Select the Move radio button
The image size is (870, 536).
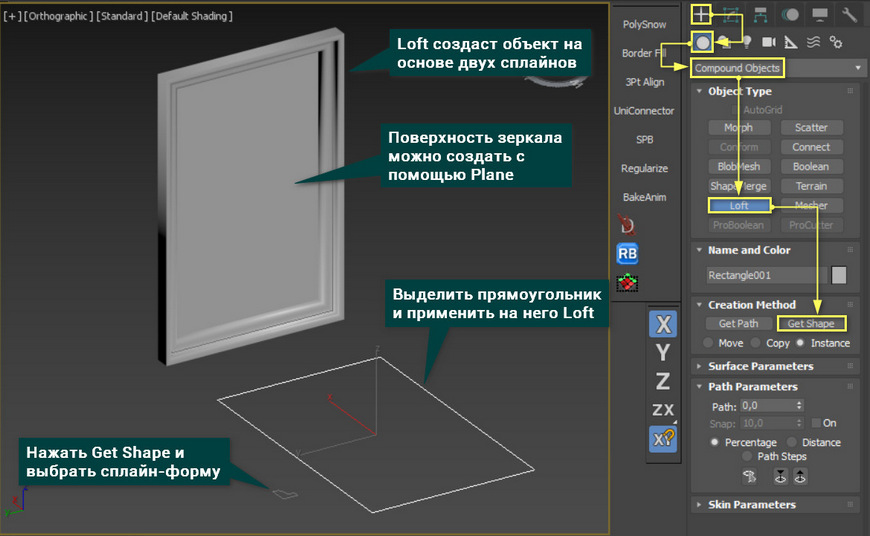708,343
